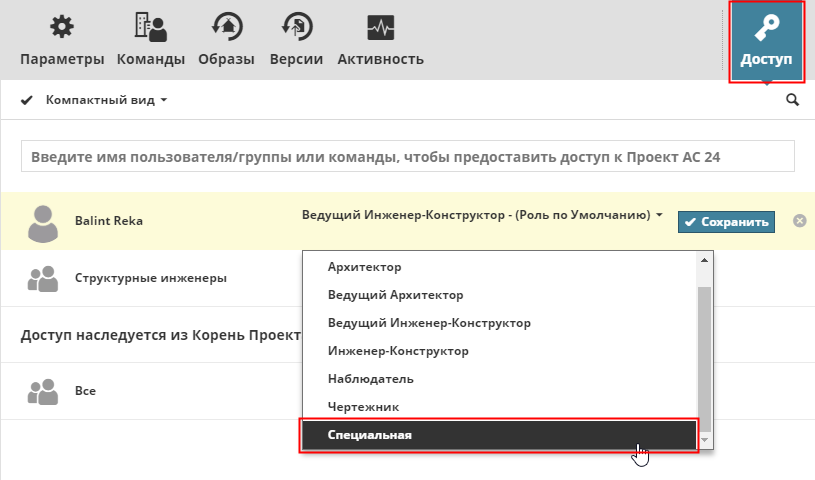Open the Параметры gear icon

pyautogui.click(x=61, y=28)
